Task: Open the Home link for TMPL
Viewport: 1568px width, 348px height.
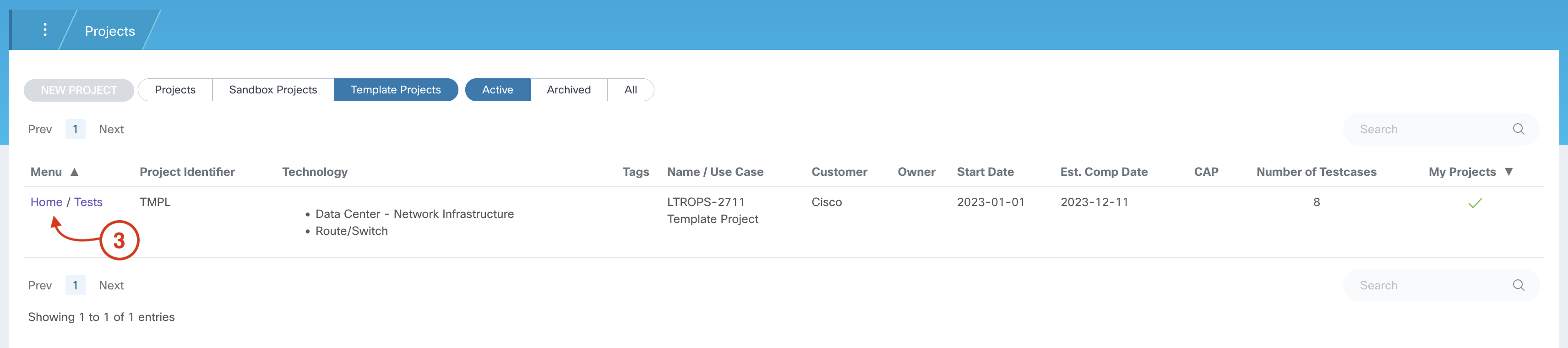Action: point(46,202)
